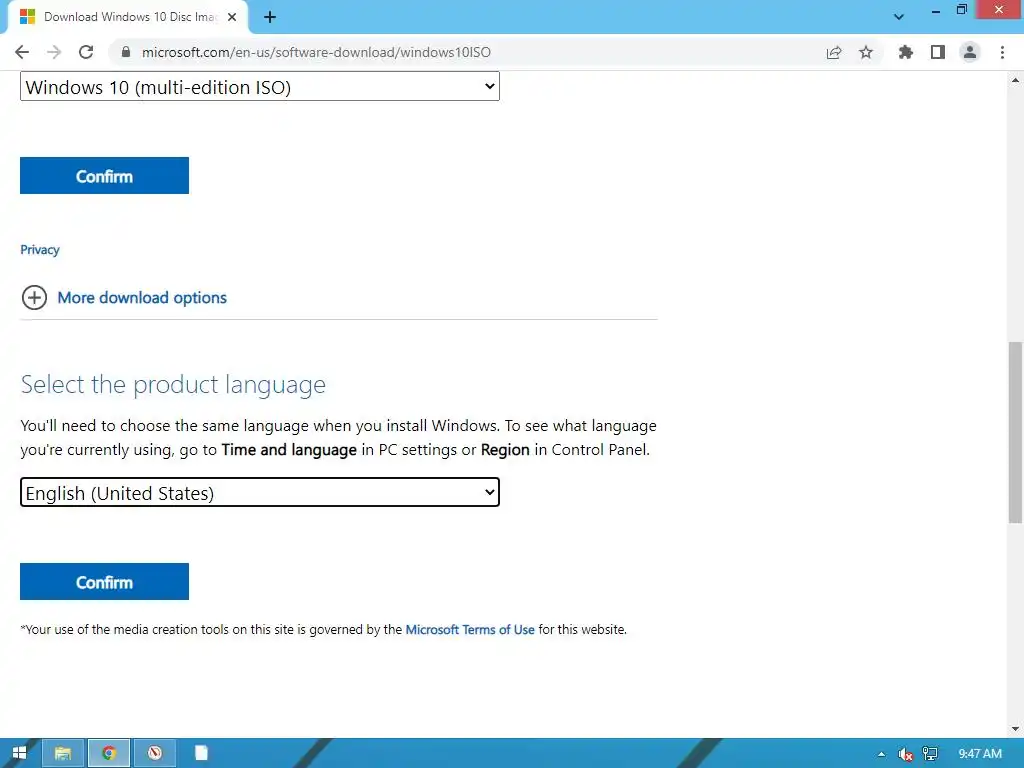Open a new tab with the plus button
The width and height of the screenshot is (1024, 768).
[270, 18]
